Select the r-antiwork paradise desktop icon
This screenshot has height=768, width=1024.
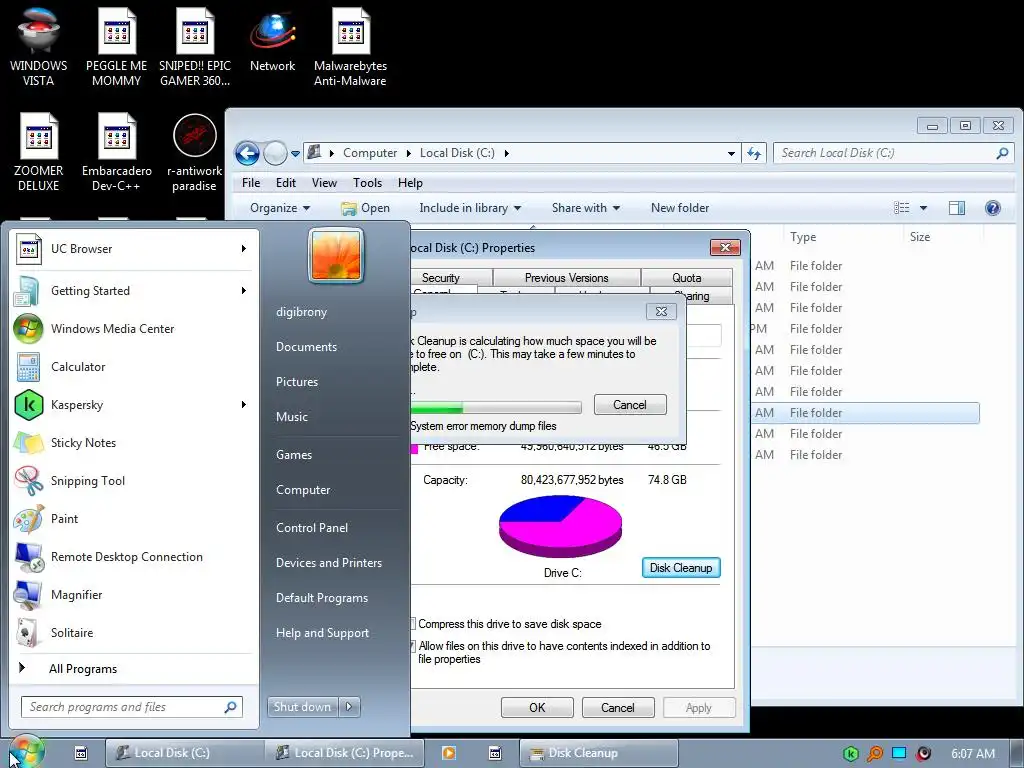point(195,152)
